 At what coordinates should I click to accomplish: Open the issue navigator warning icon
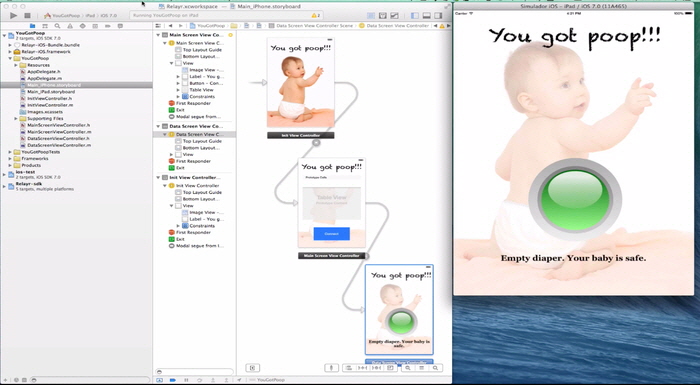point(70,26)
